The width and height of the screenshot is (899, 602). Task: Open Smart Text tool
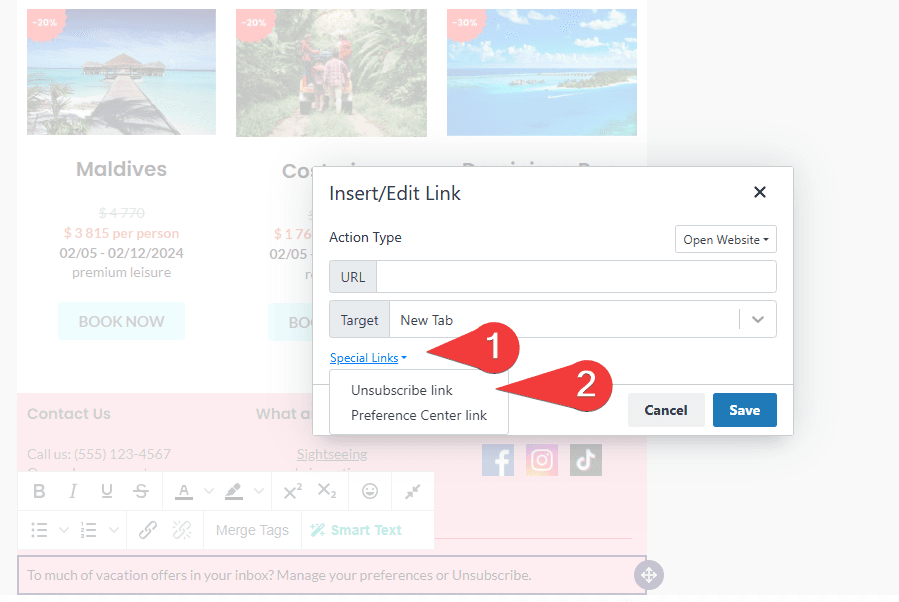point(356,530)
